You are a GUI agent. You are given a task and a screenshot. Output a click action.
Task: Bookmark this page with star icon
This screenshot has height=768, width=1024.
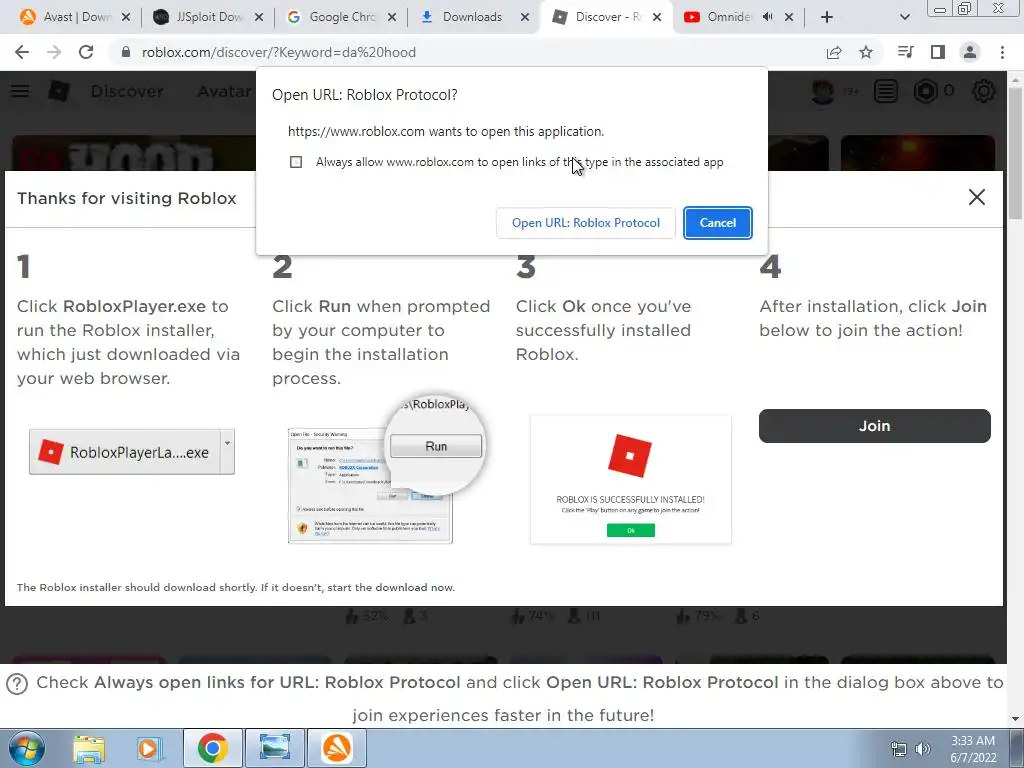866,52
